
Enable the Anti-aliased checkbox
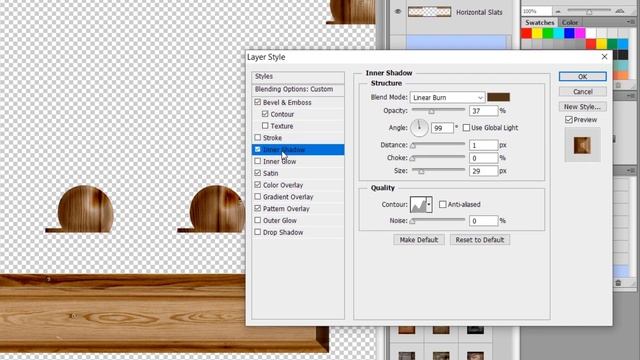coord(443,204)
